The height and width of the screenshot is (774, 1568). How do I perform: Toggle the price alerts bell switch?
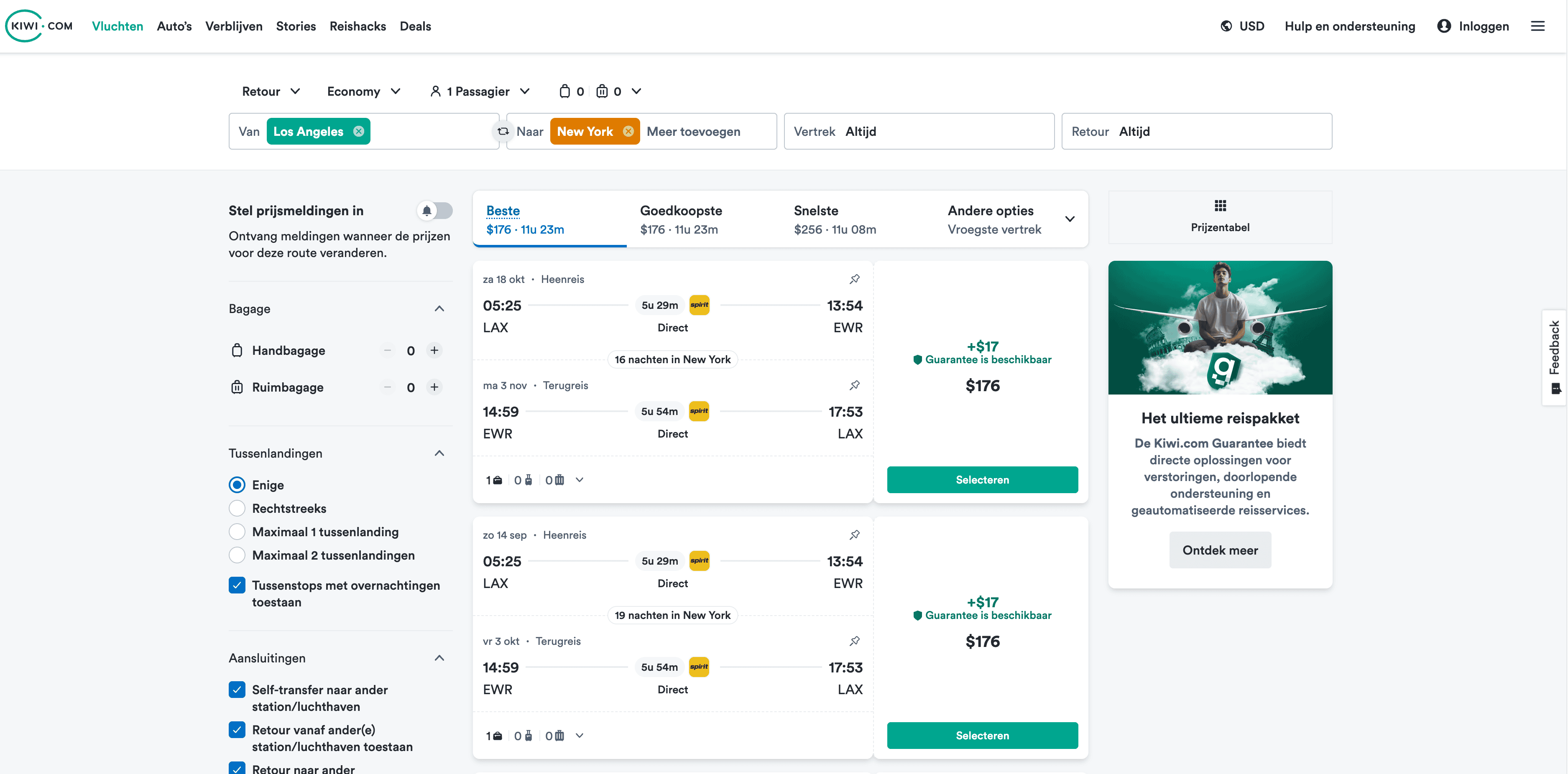click(x=434, y=211)
